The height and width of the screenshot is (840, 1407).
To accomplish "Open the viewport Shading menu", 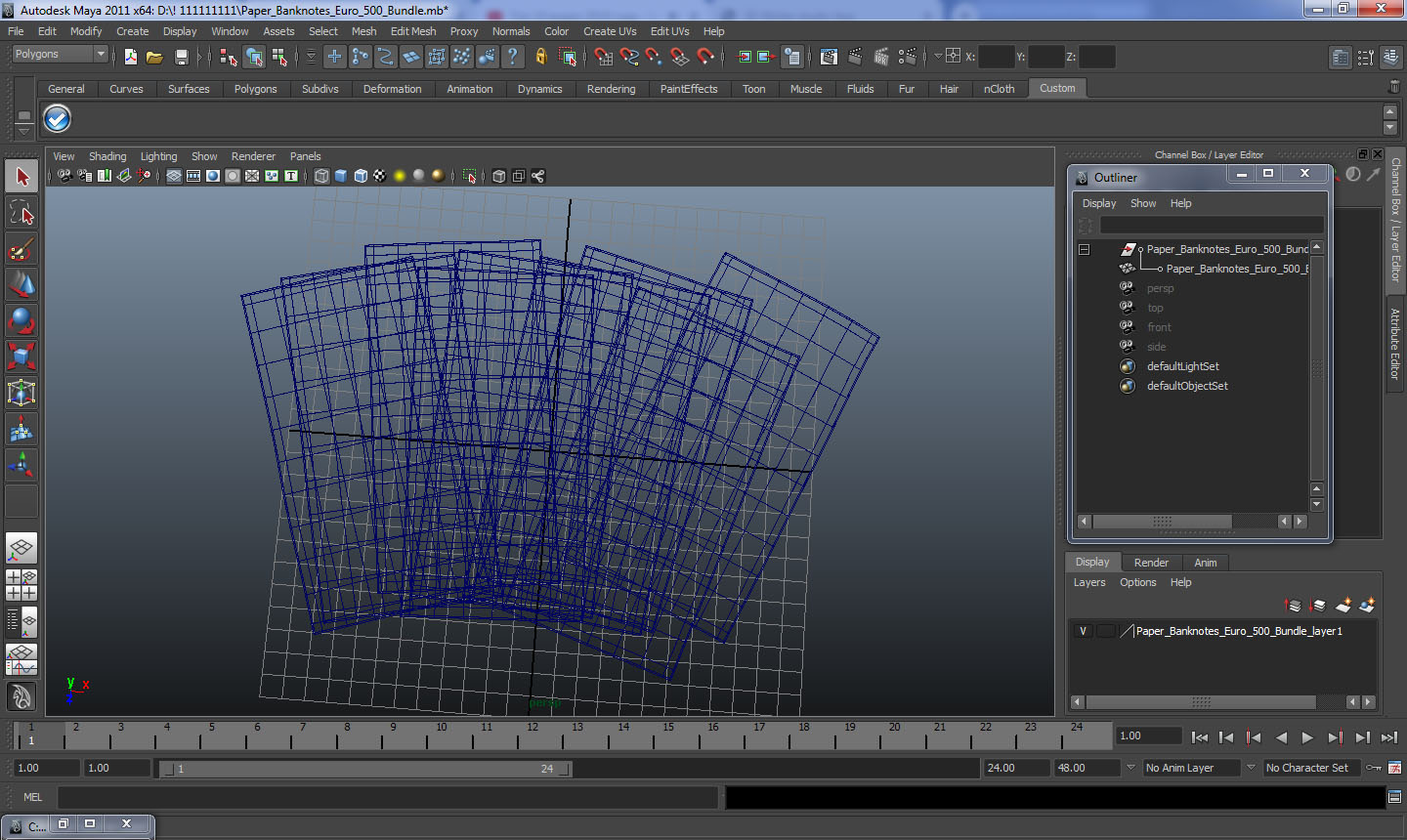I will point(107,156).
